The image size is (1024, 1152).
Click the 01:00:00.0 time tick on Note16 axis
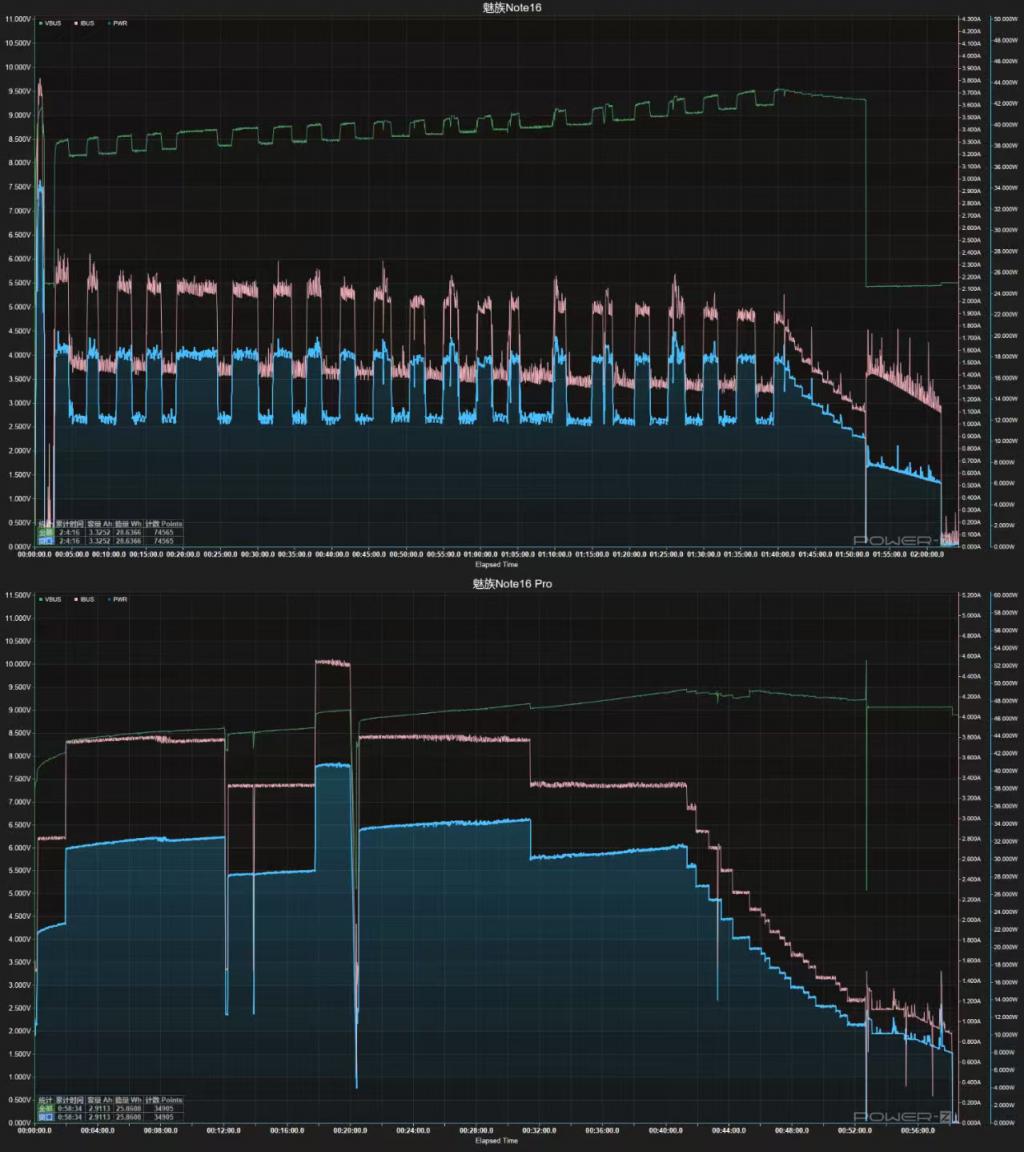tap(480, 555)
